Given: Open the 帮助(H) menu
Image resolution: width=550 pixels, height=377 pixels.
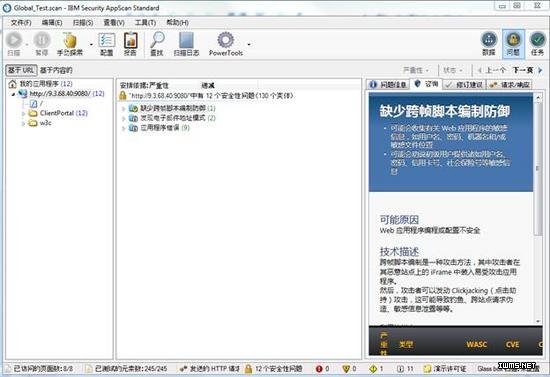Looking at the screenshot, I should point(177,22).
